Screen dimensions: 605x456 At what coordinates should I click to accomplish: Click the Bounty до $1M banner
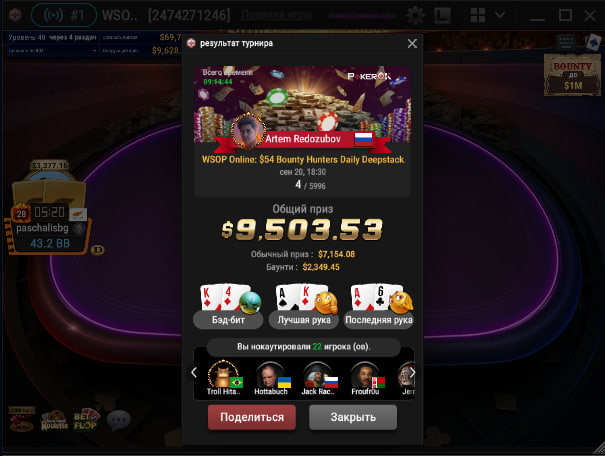[572, 75]
